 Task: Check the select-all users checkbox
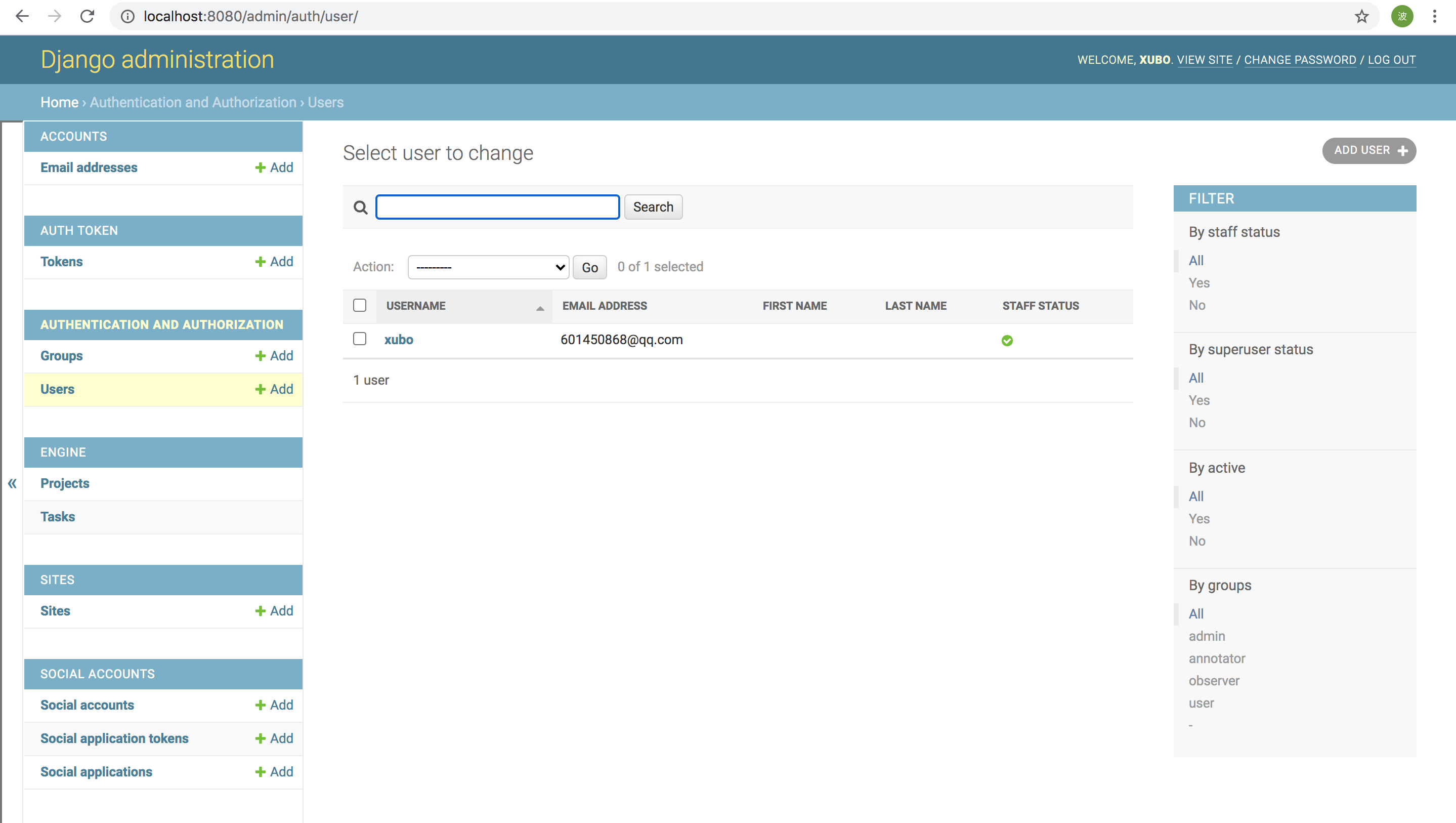point(360,305)
